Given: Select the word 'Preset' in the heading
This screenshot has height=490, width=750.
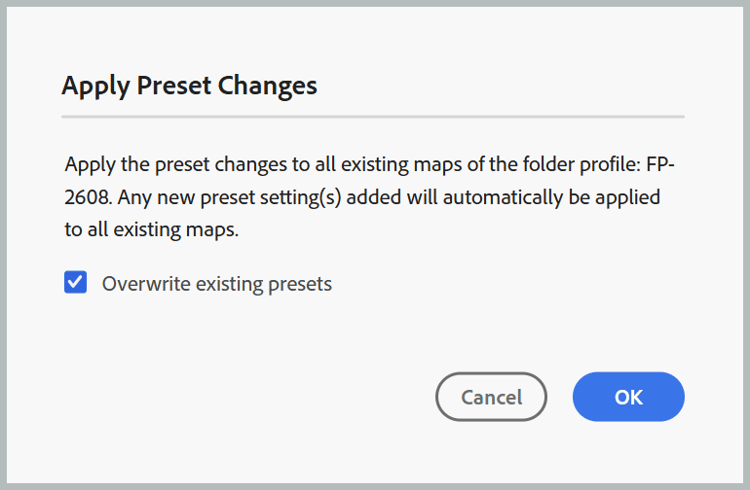Looking at the screenshot, I should click(x=174, y=86).
